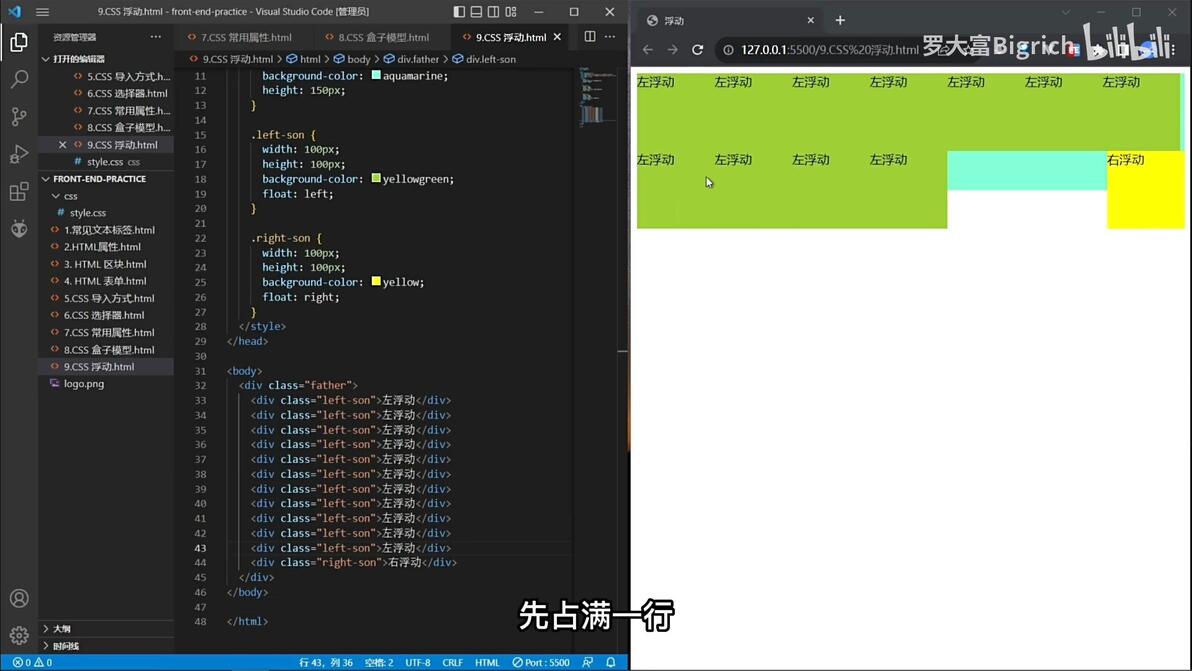
Task: Change indentation 空格: 2 setting
Action: (379, 663)
